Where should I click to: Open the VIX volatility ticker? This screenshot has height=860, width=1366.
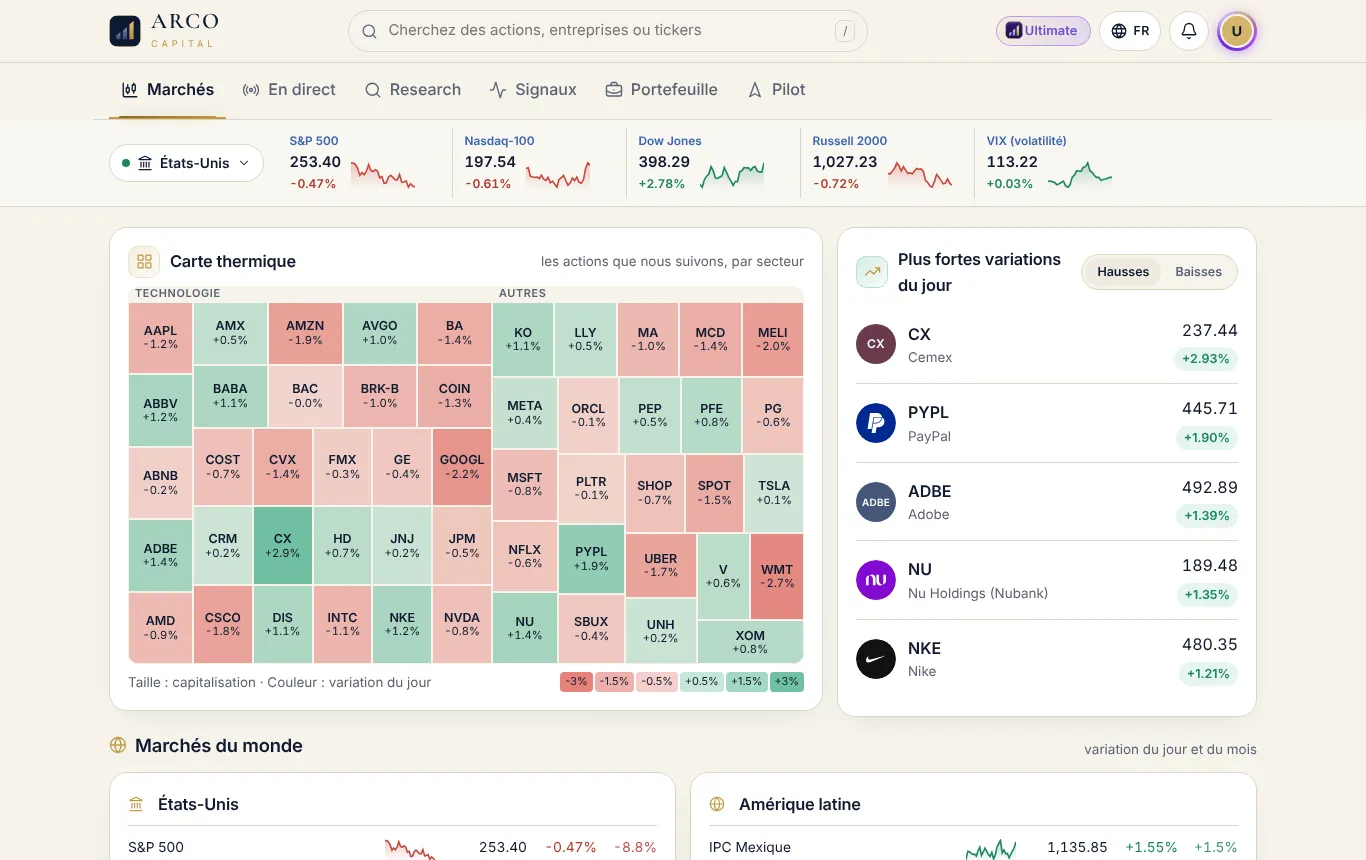coord(1049,163)
